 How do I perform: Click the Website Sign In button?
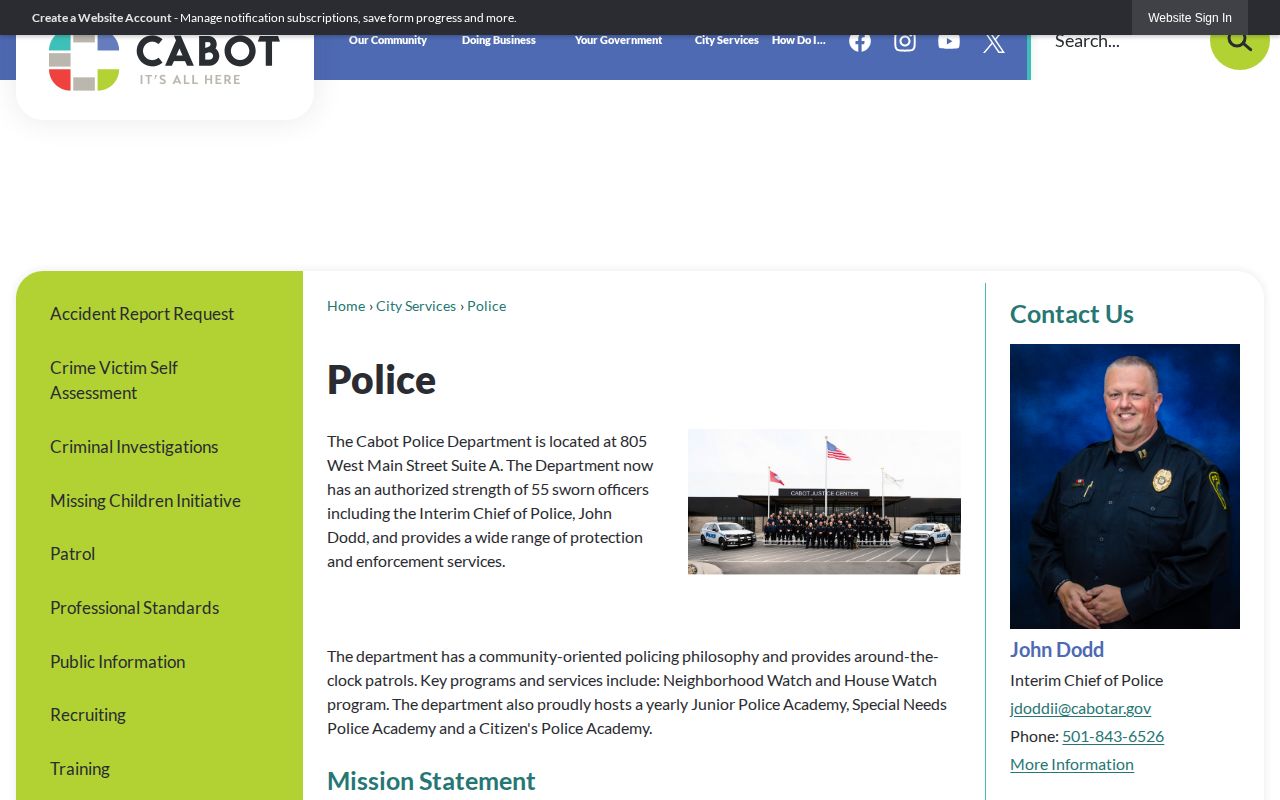(1190, 18)
